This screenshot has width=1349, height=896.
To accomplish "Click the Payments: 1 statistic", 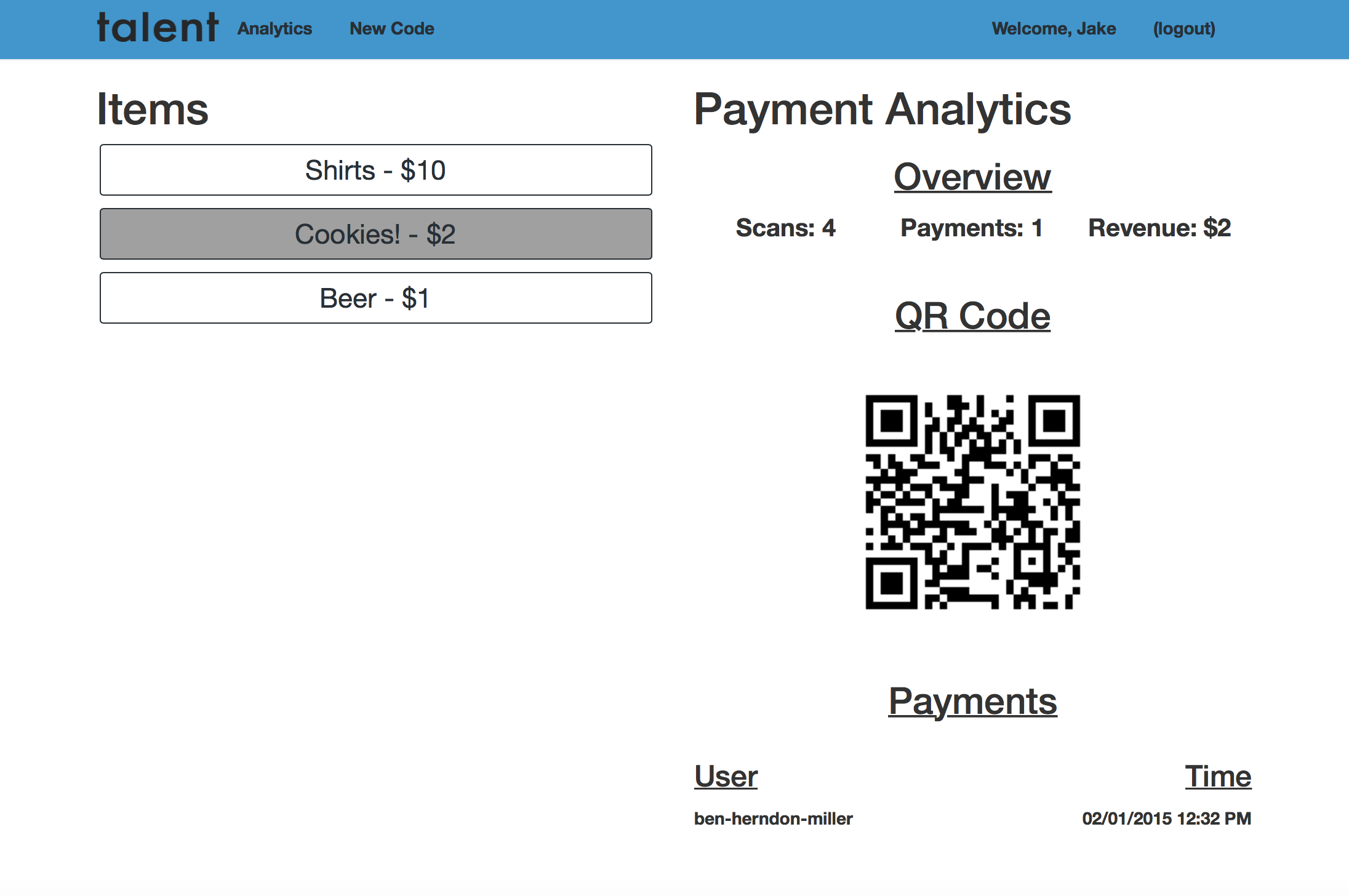I will [971, 228].
